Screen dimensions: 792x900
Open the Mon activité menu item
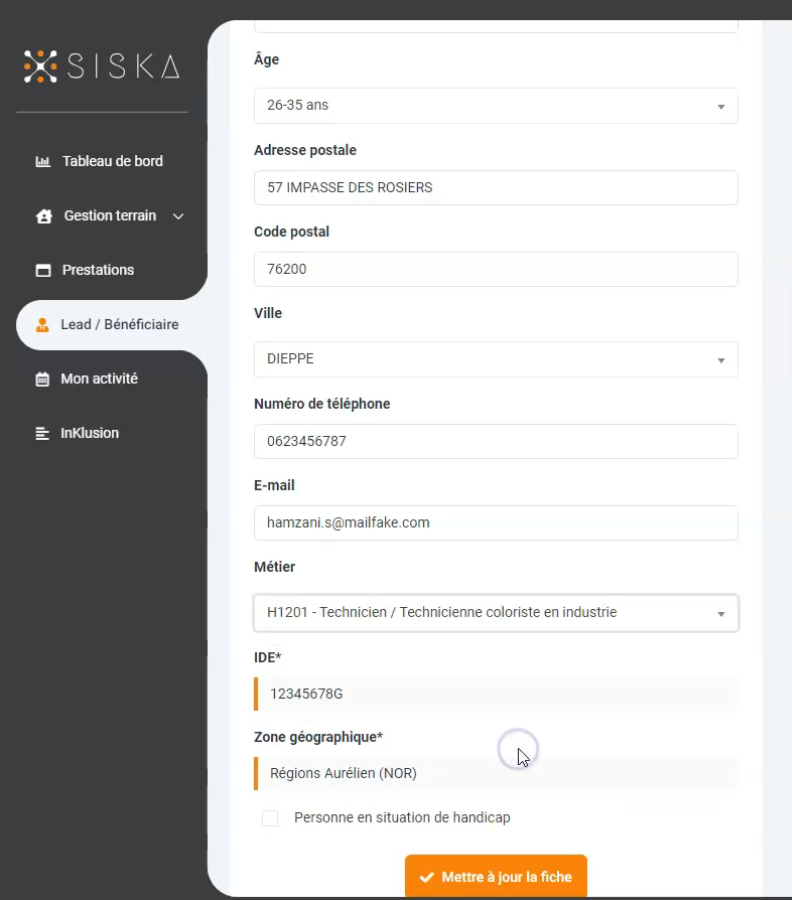click(x=99, y=379)
